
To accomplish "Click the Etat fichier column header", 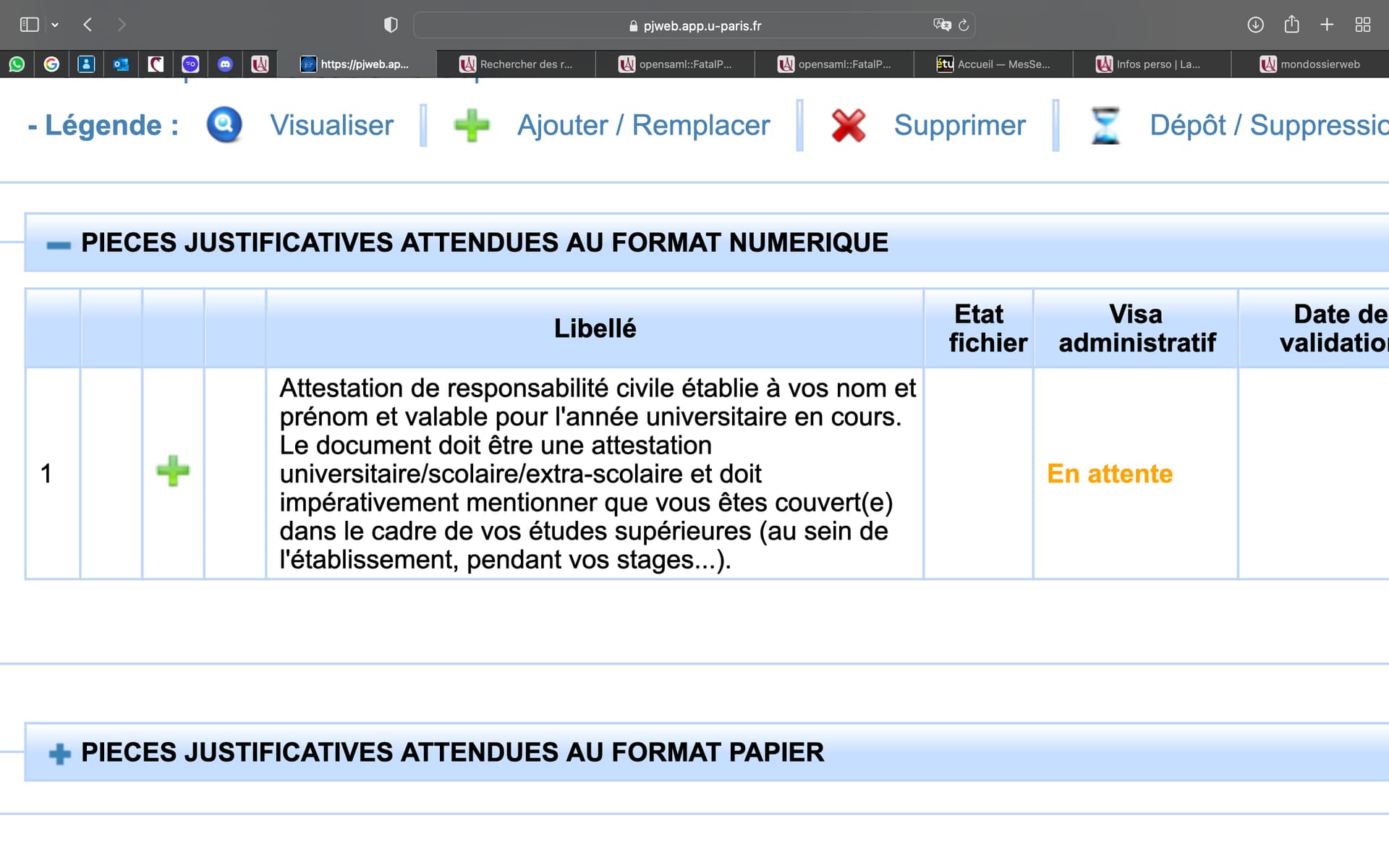I will point(980,328).
